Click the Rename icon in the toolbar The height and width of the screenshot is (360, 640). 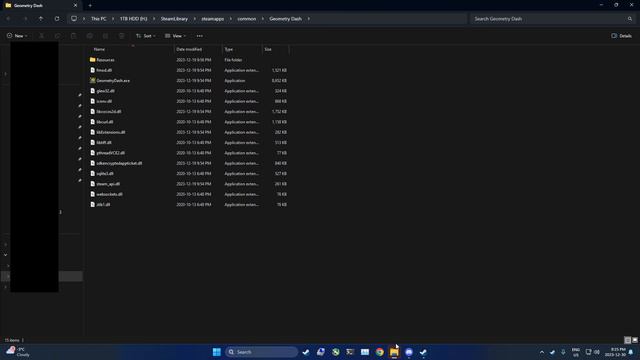[x=89, y=36]
